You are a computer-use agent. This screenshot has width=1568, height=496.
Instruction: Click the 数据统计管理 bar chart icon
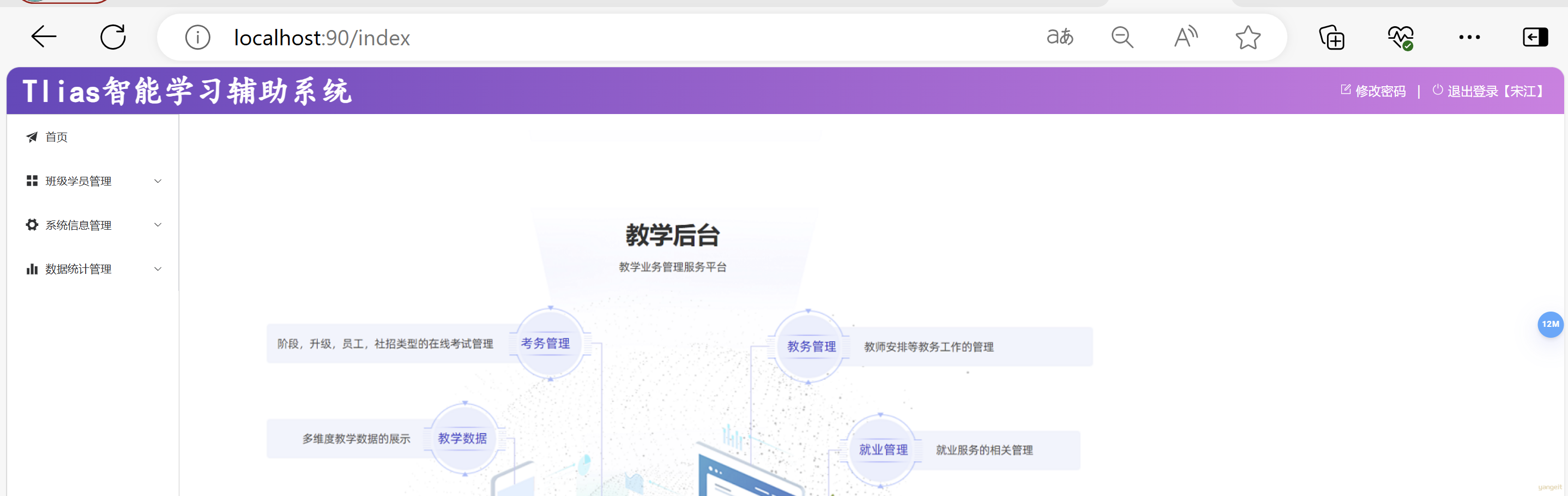(x=32, y=268)
